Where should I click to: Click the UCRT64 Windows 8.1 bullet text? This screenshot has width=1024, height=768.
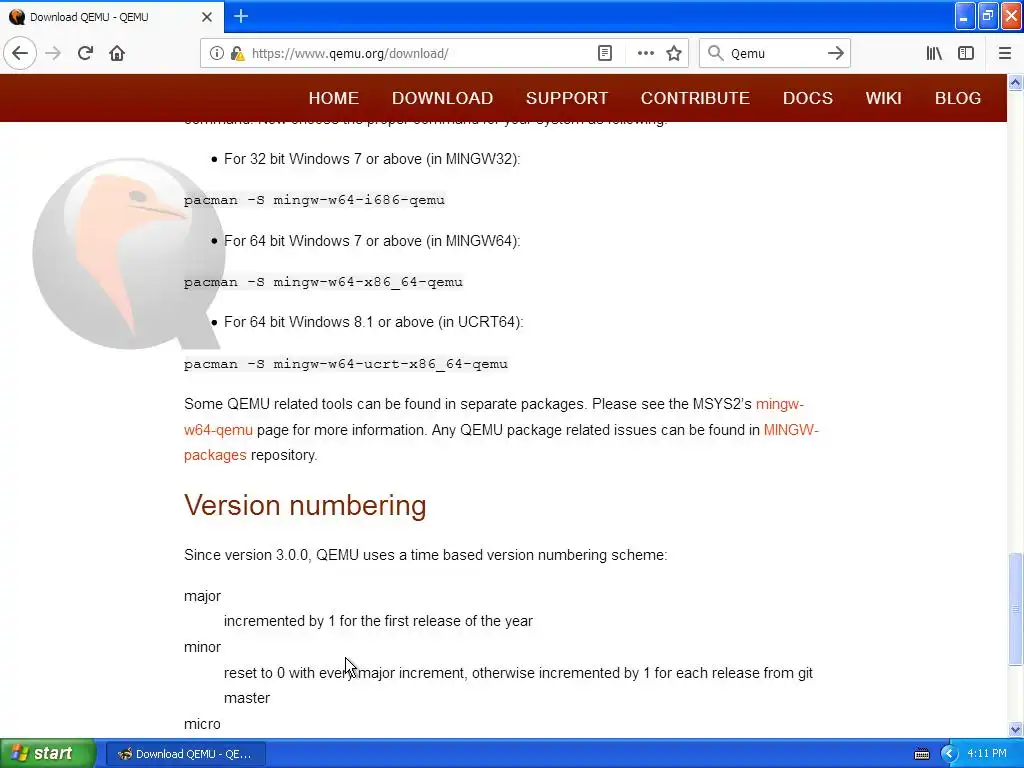(374, 322)
